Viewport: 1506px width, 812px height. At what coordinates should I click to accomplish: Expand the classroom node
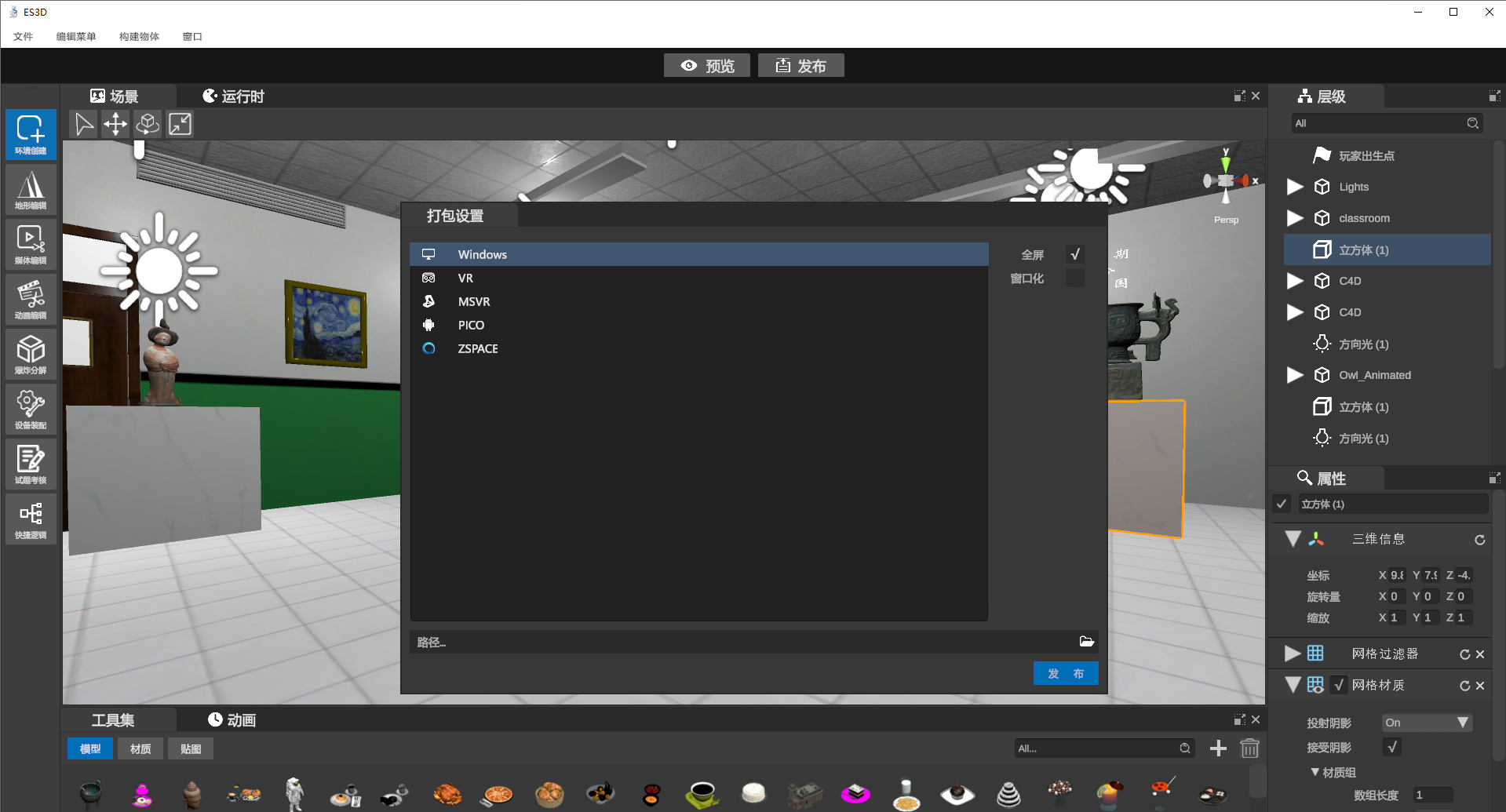(x=1295, y=218)
